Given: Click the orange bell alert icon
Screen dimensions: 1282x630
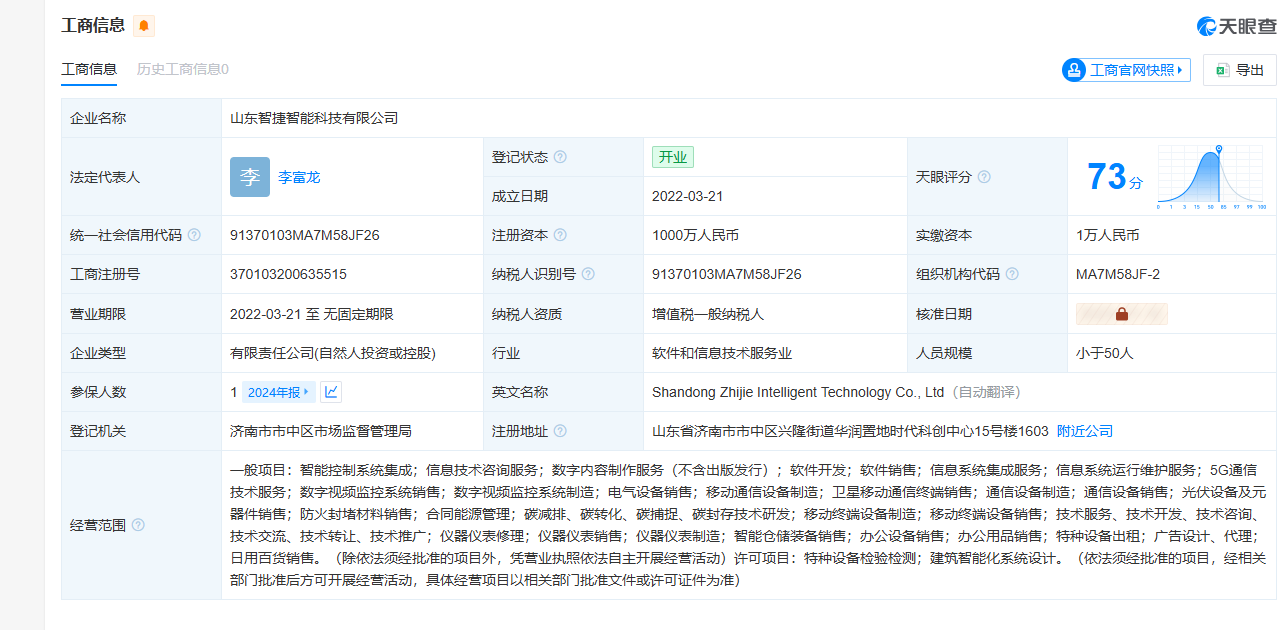Looking at the screenshot, I should coord(143,25).
